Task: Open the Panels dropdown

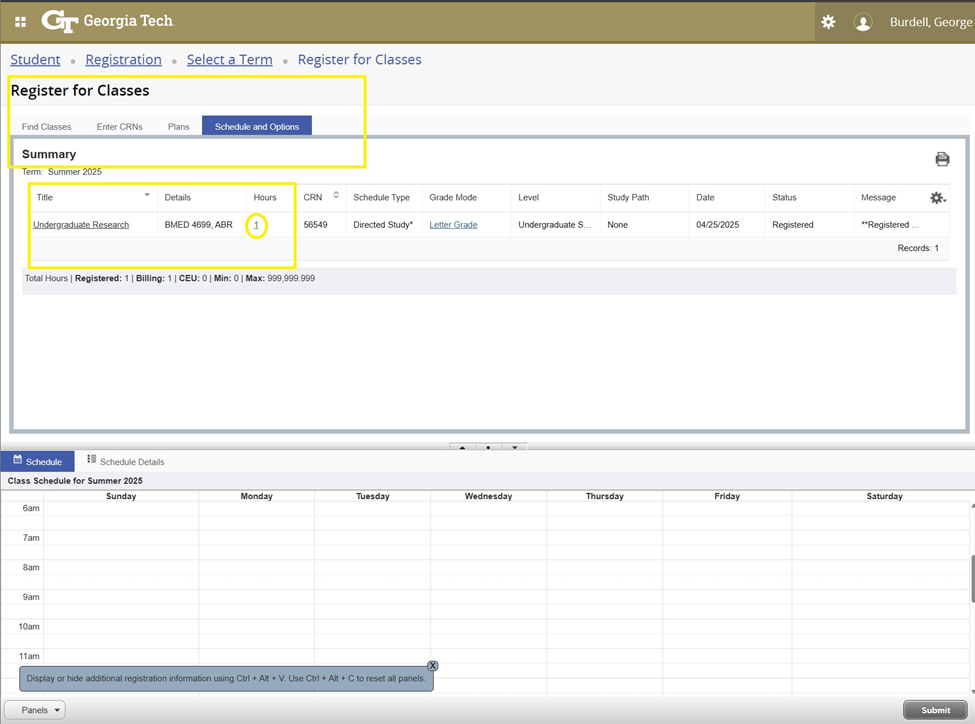Action: click(41, 710)
